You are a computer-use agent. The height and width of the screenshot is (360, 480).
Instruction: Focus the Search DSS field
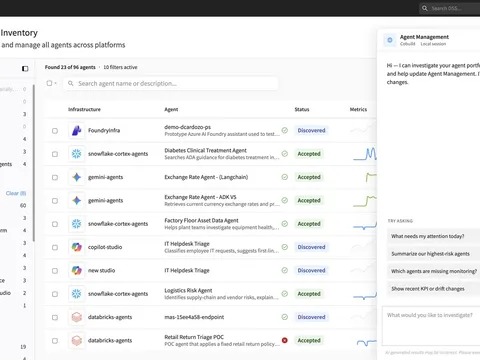point(450,8)
